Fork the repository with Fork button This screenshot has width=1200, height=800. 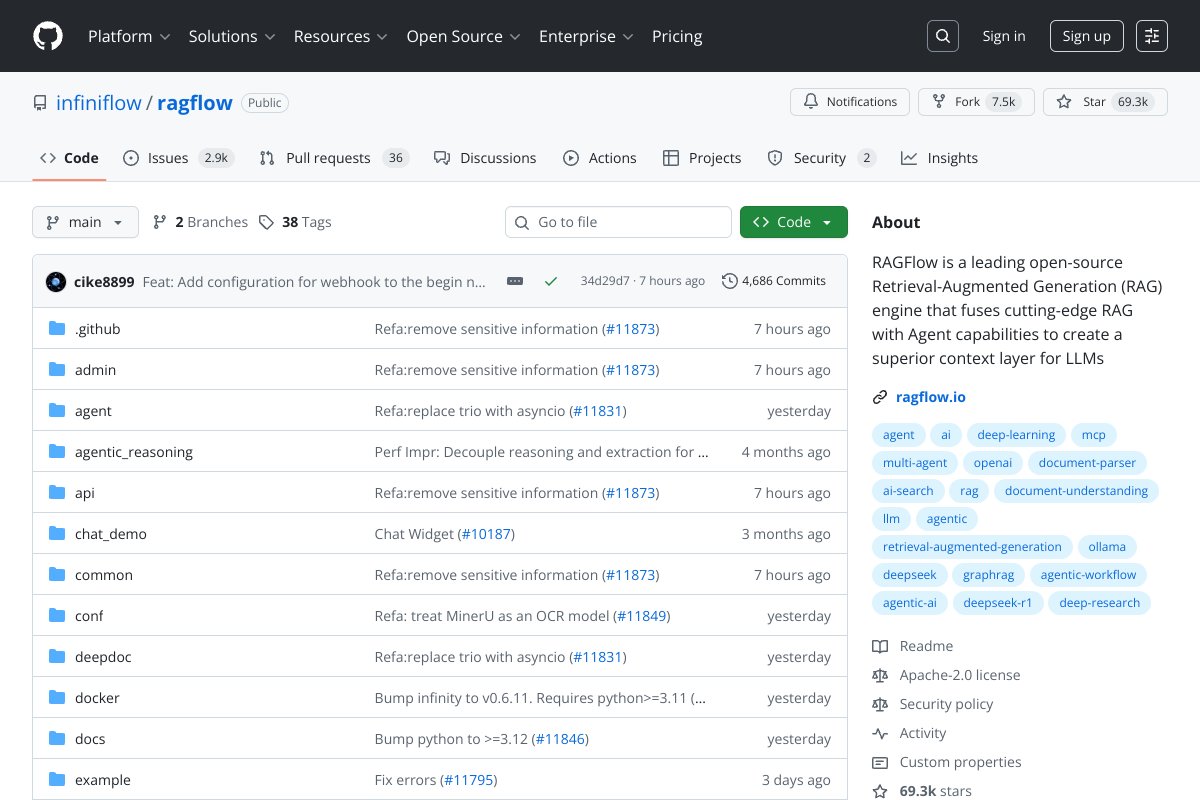(x=976, y=102)
